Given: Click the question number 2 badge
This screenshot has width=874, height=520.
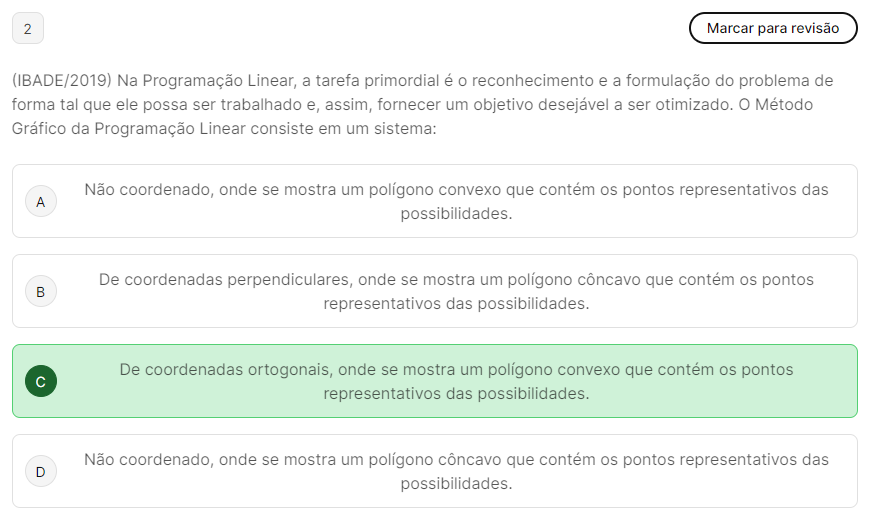Looking at the screenshot, I should point(27,29).
